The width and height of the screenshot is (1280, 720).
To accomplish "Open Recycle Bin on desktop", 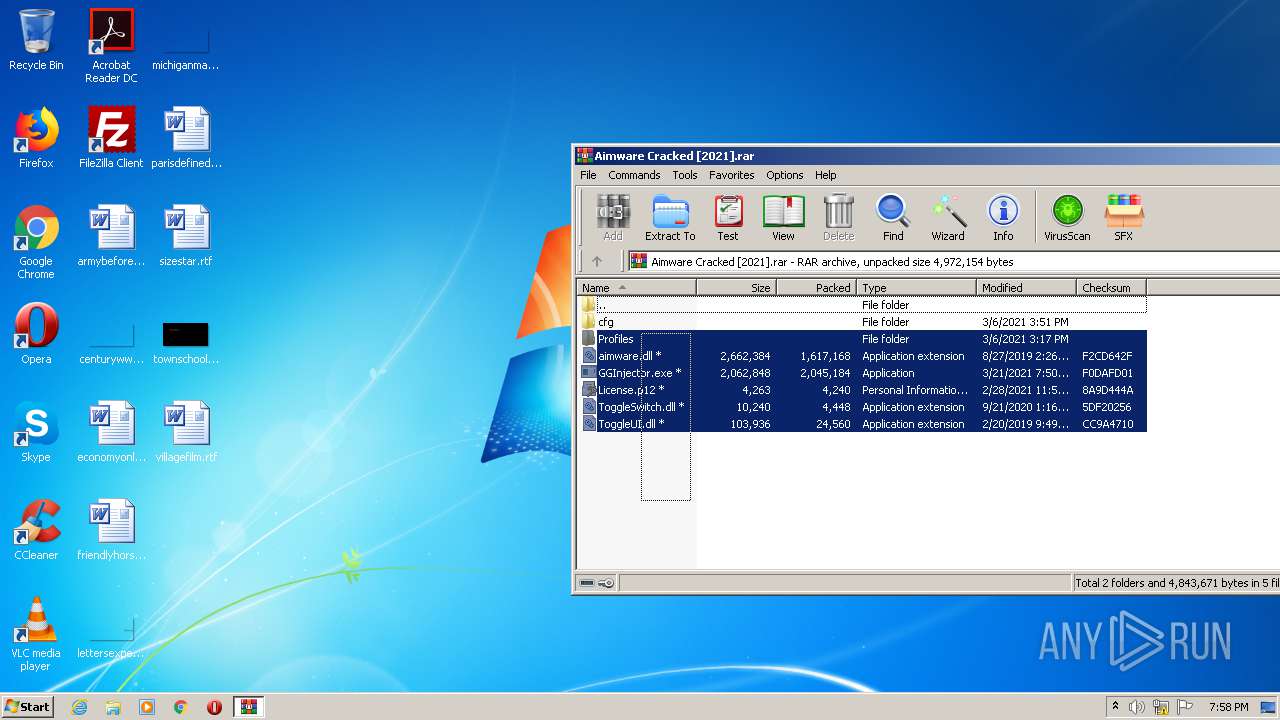I will [36, 40].
